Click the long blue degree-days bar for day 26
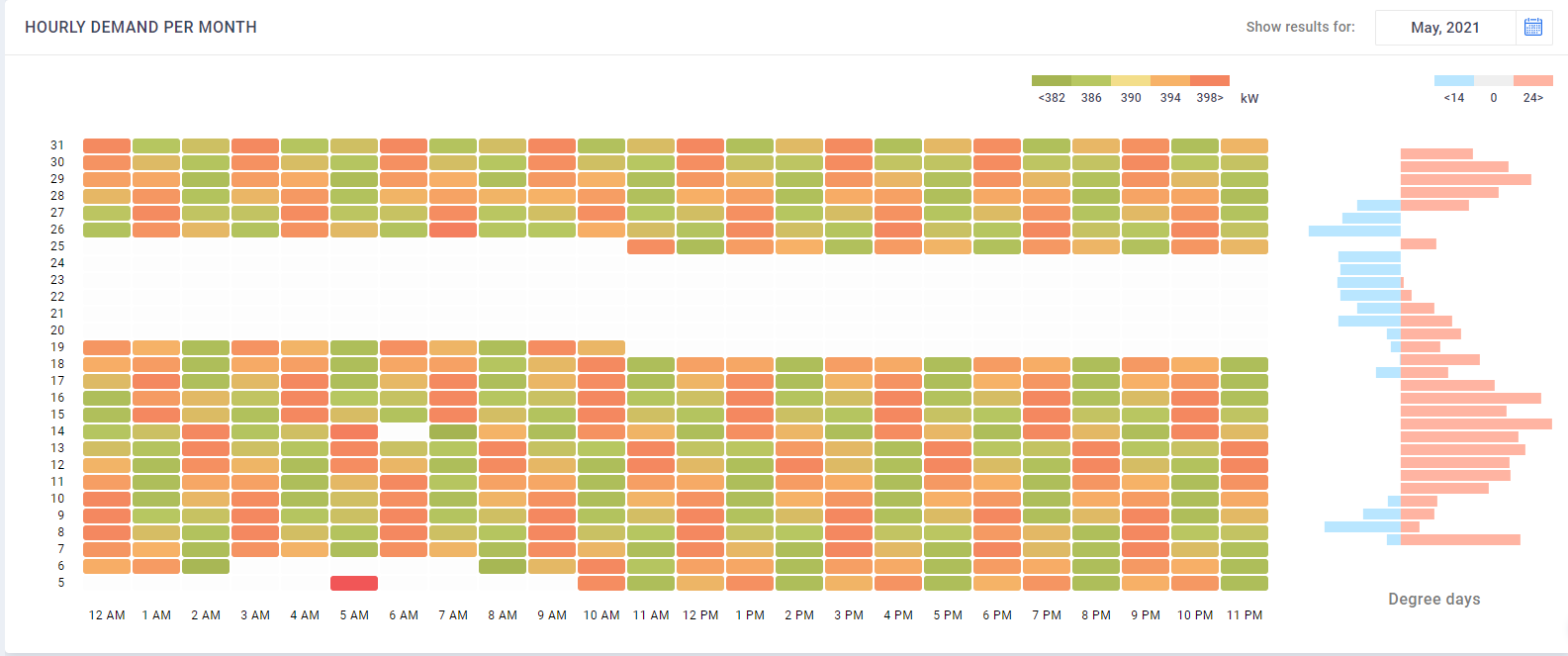 pyautogui.click(x=1354, y=231)
